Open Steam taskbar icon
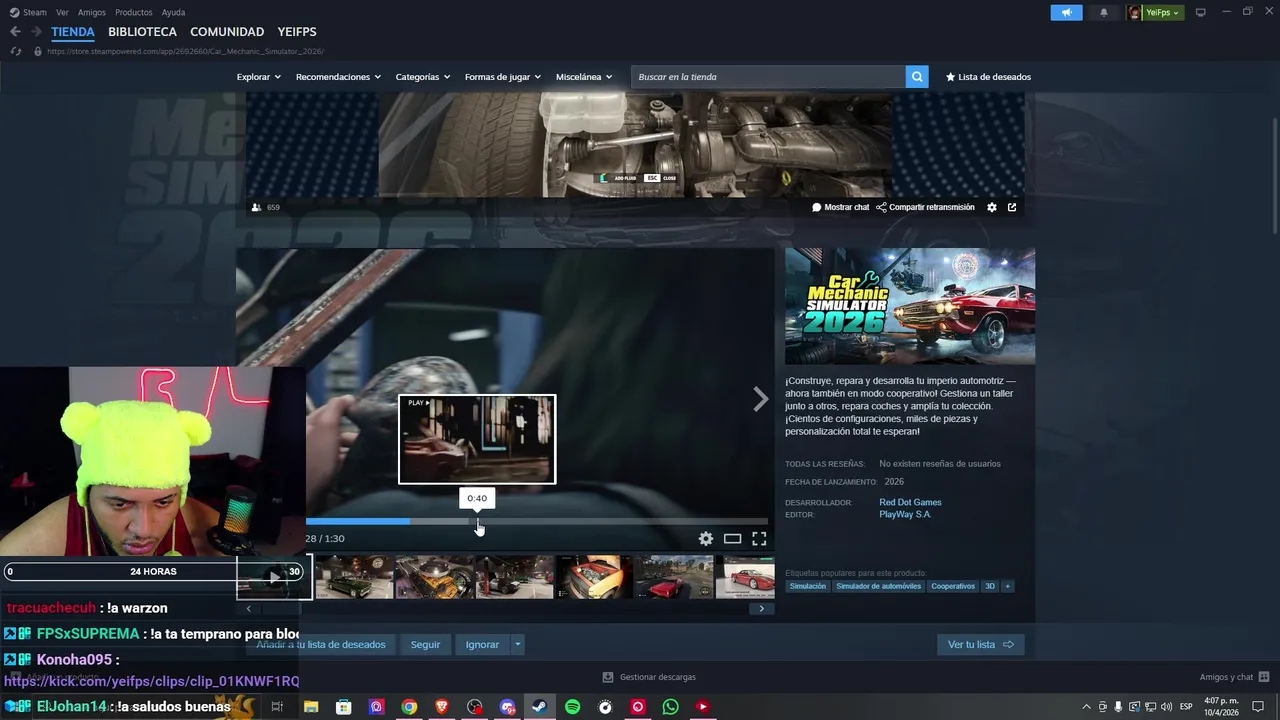Viewport: 1280px width, 720px height. [539, 707]
